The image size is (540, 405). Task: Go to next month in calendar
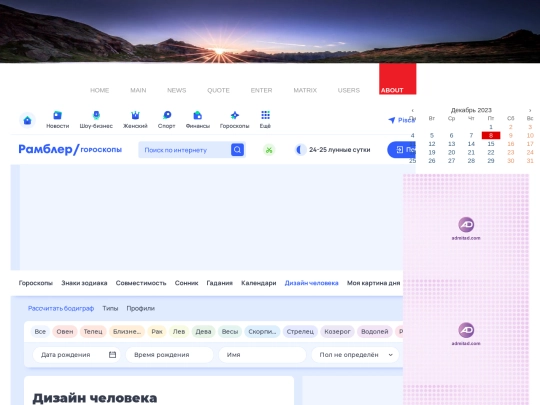point(530,111)
